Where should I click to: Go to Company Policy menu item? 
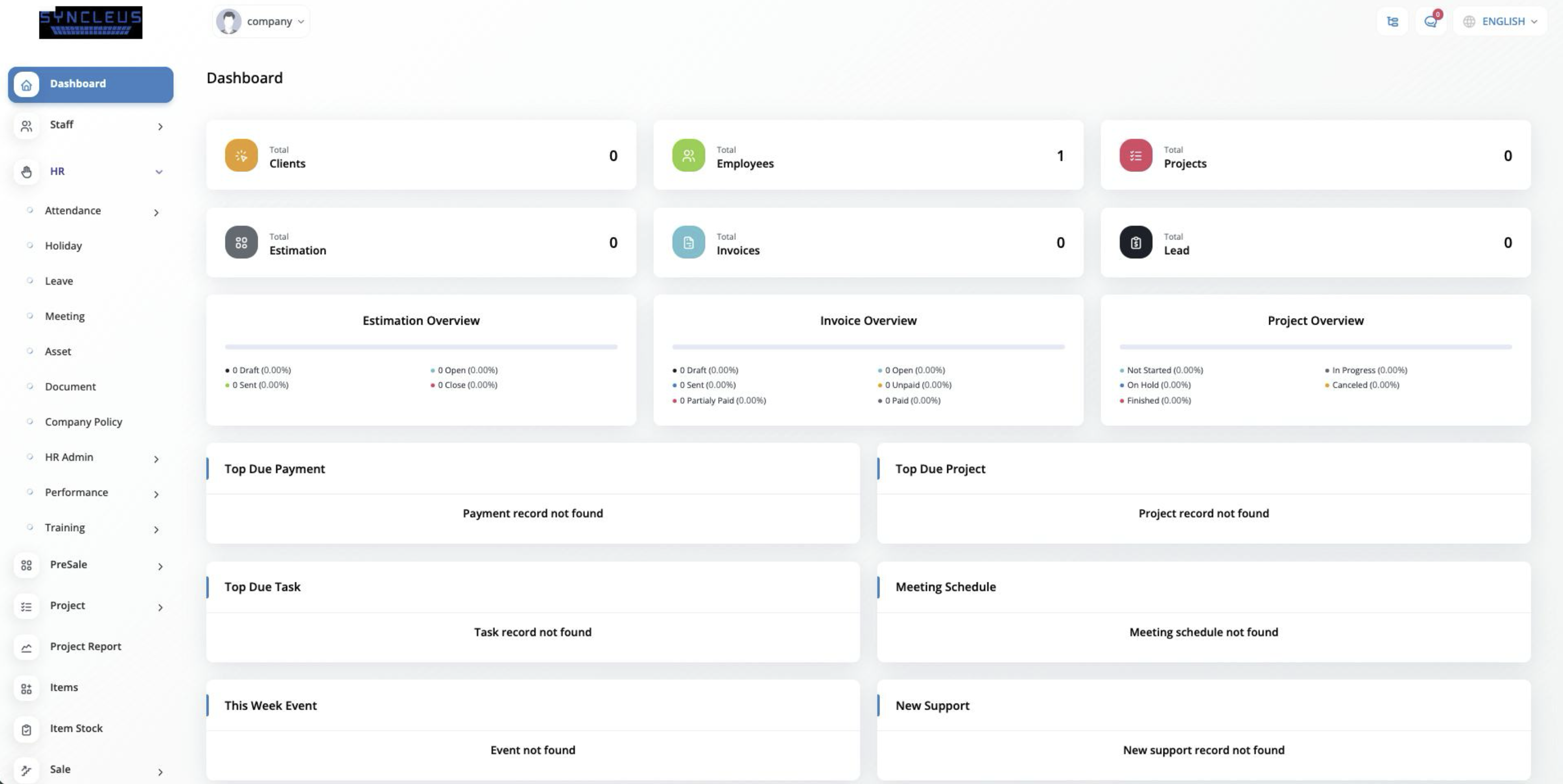click(84, 422)
